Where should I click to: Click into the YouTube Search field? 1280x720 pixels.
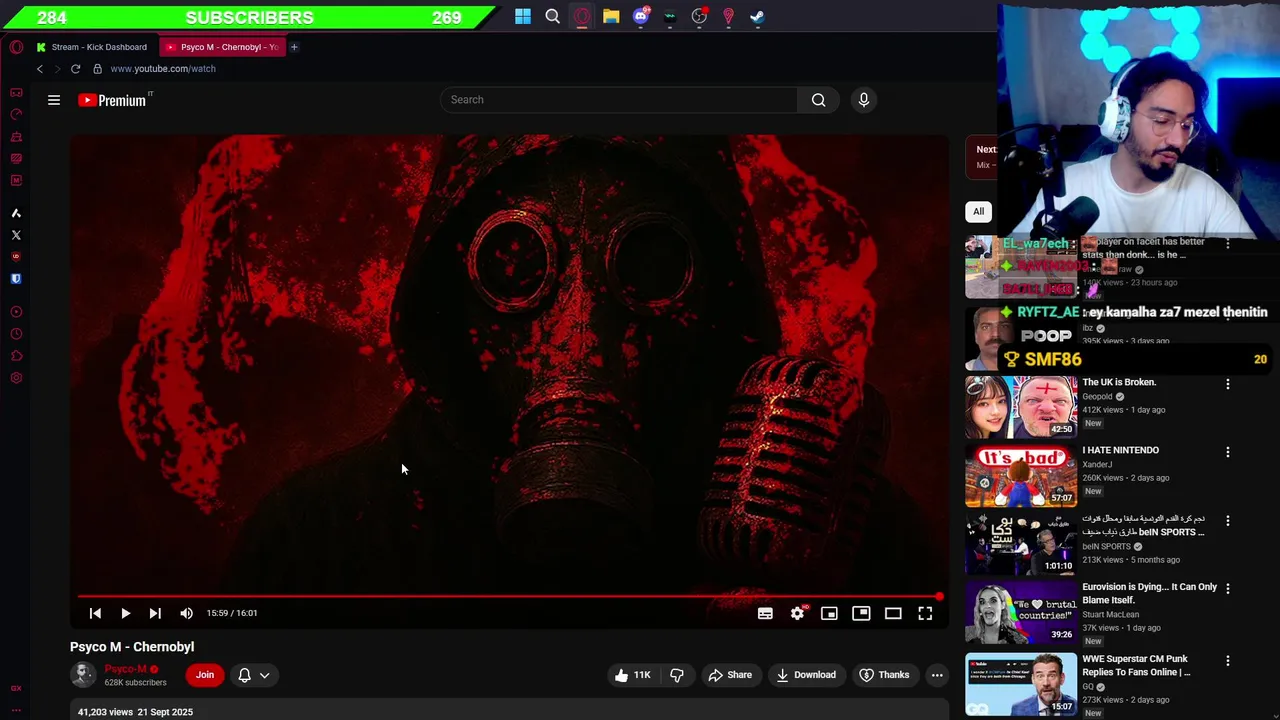(619, 100)
